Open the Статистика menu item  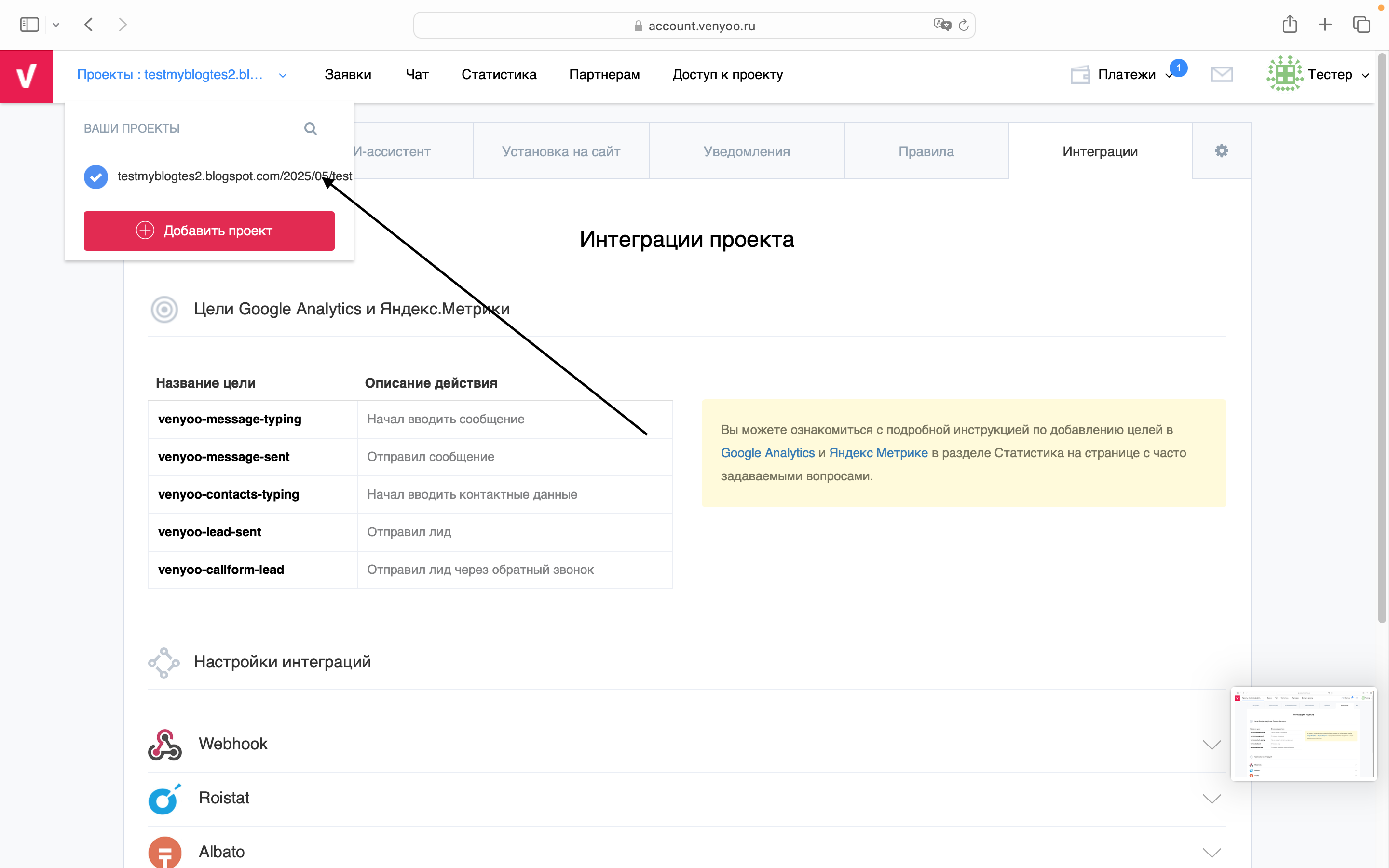[499, 75]
